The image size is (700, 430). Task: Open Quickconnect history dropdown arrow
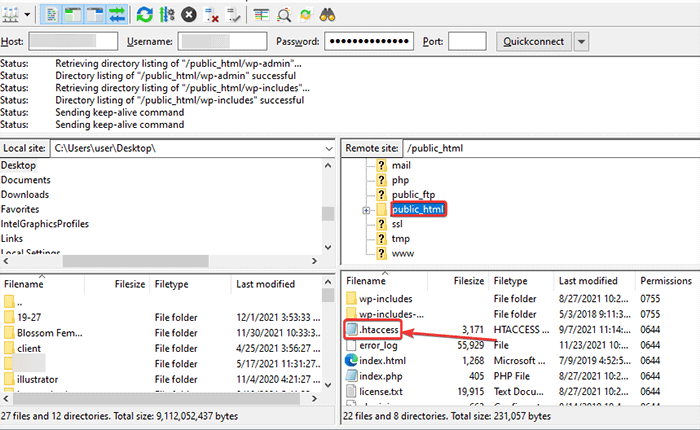tap(582, 42)
